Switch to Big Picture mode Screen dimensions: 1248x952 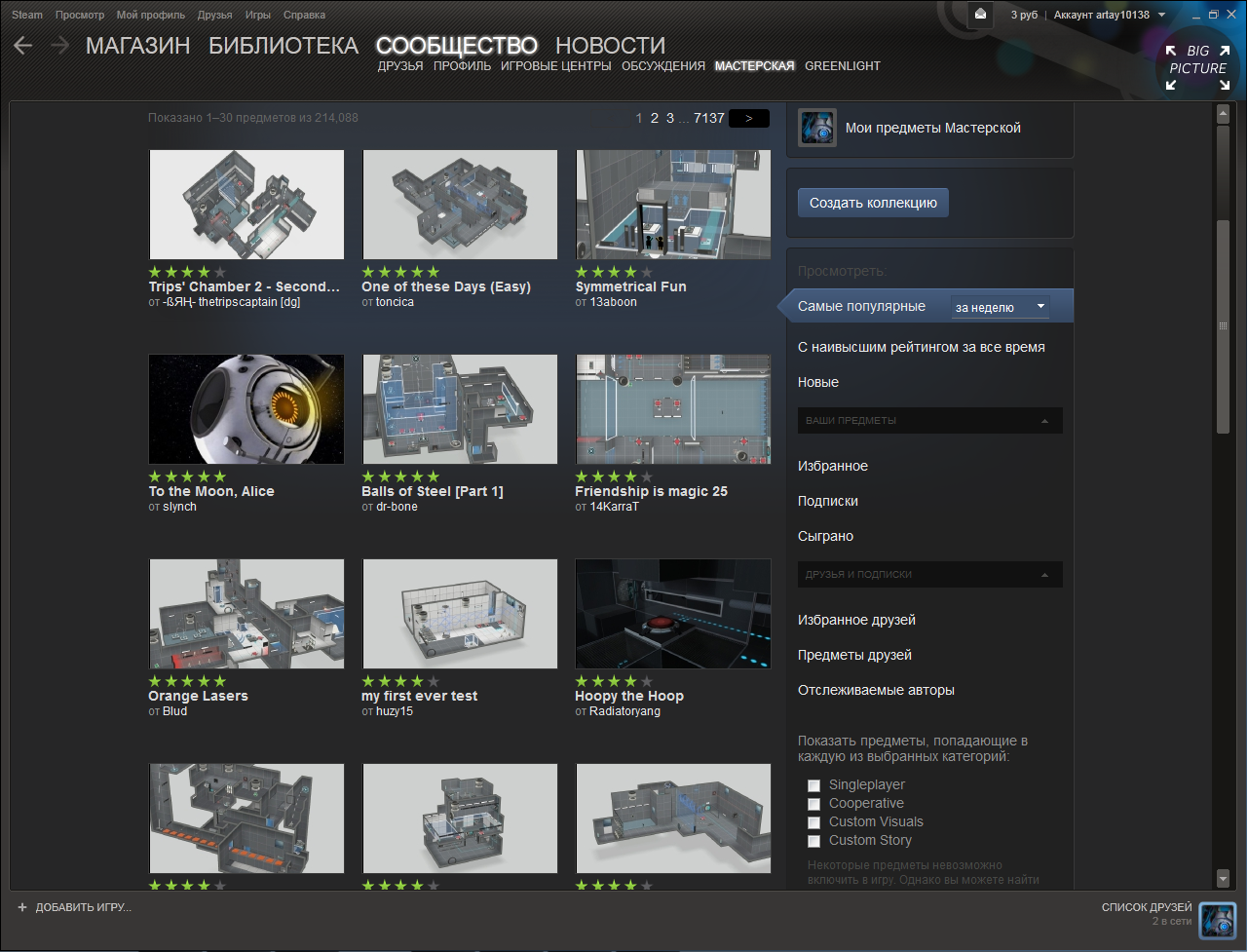pos(1198,66)
